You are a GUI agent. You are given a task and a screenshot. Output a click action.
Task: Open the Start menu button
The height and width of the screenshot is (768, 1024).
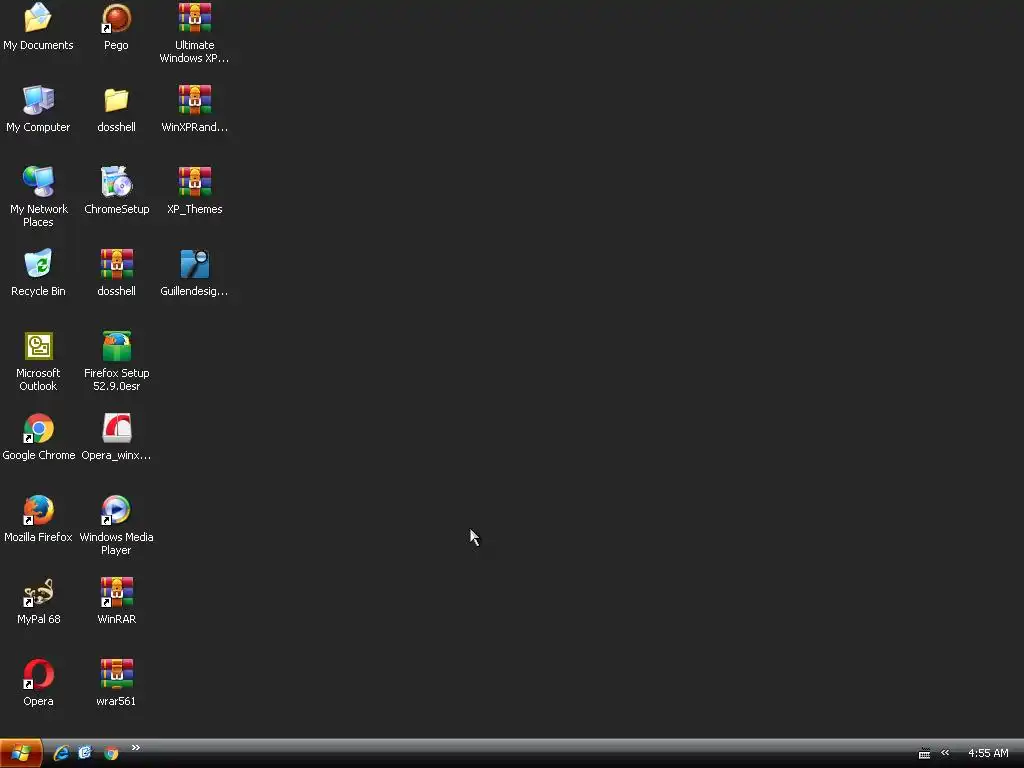click(x=21, y=753)
